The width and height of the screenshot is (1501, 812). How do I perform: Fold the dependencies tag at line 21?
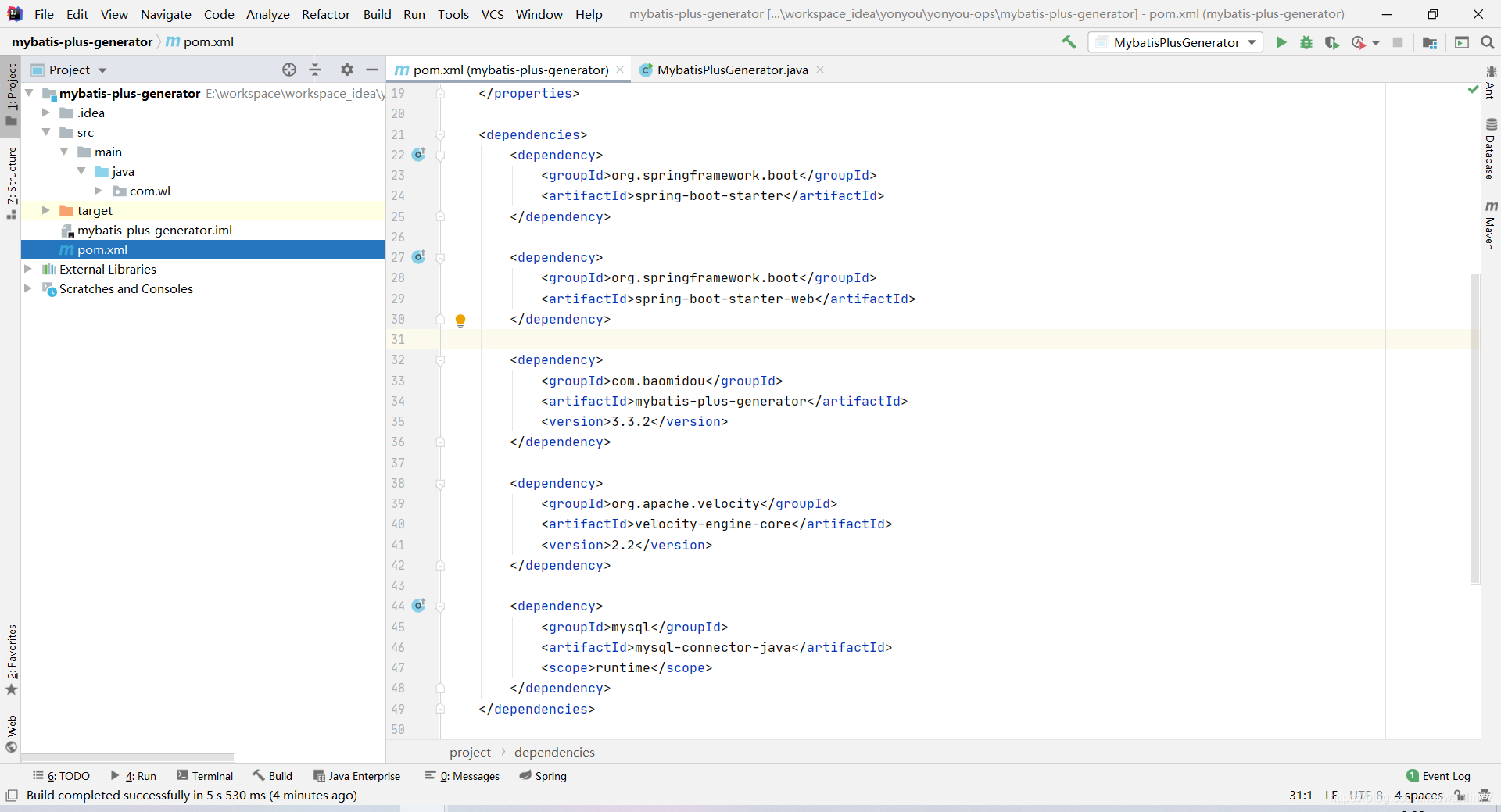click(x=440, y=134)
